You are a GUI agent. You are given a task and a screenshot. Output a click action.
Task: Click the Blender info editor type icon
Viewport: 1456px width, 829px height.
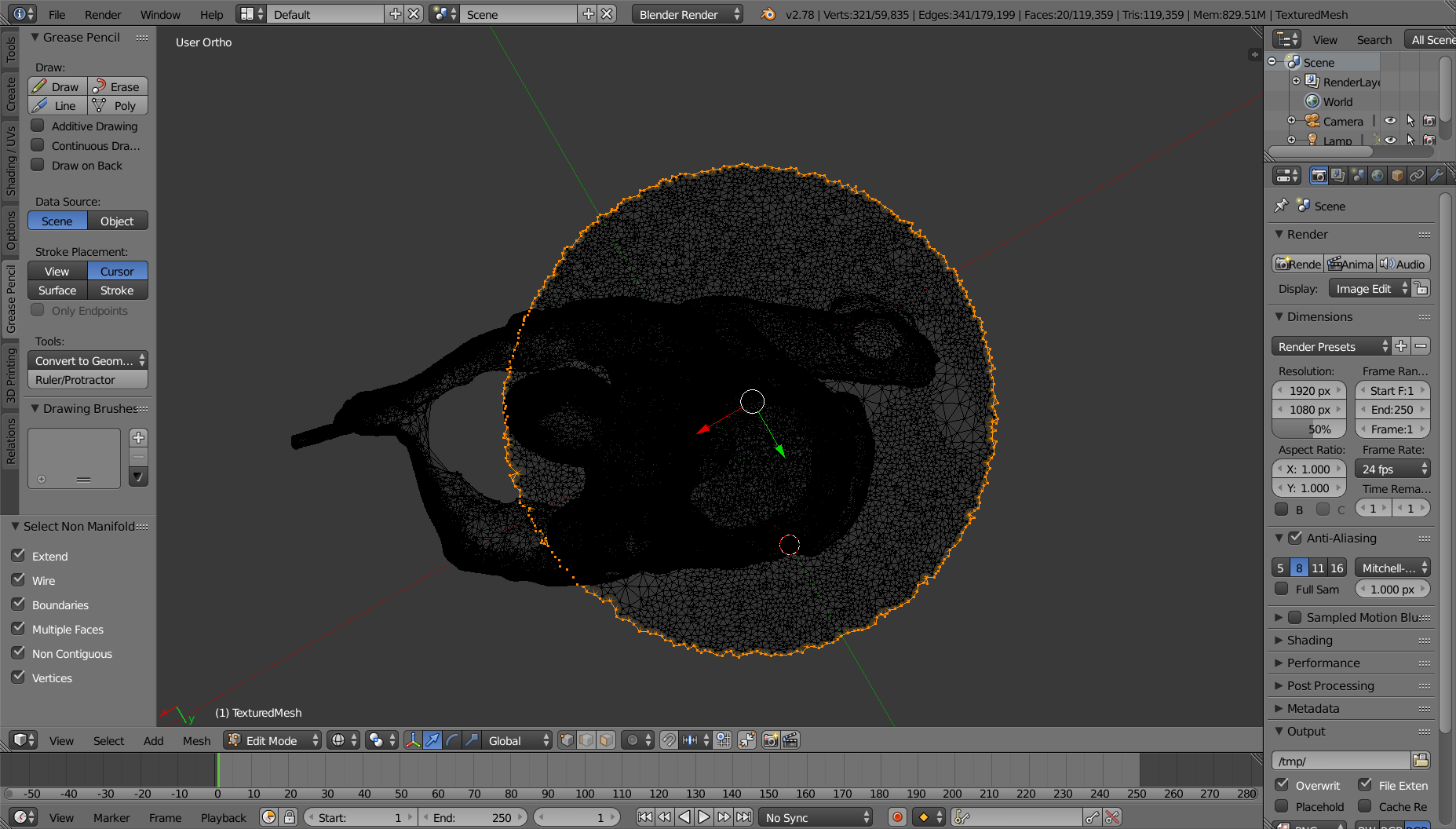(x=22, y=14)
